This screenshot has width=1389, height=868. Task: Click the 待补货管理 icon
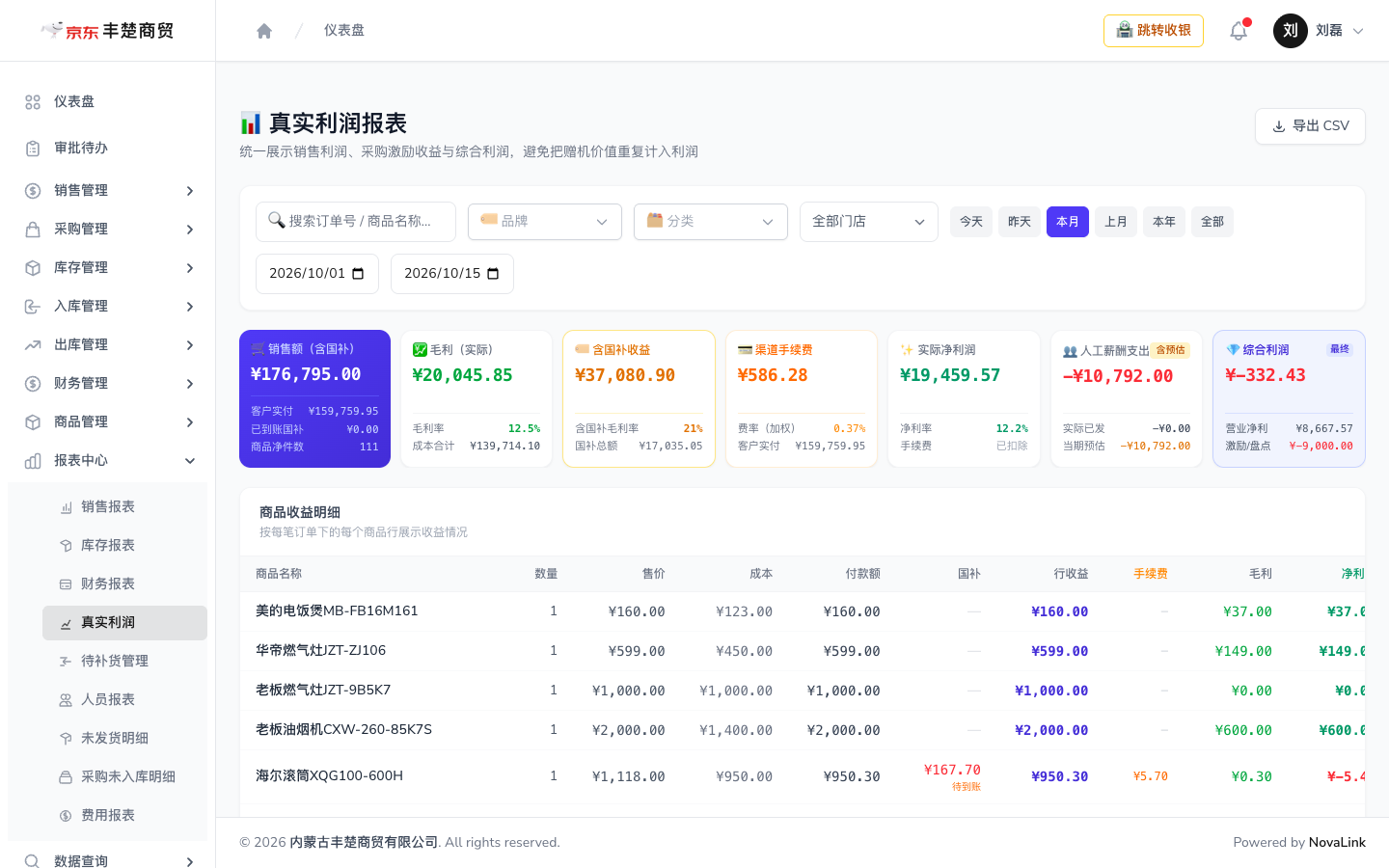[66, 662]
